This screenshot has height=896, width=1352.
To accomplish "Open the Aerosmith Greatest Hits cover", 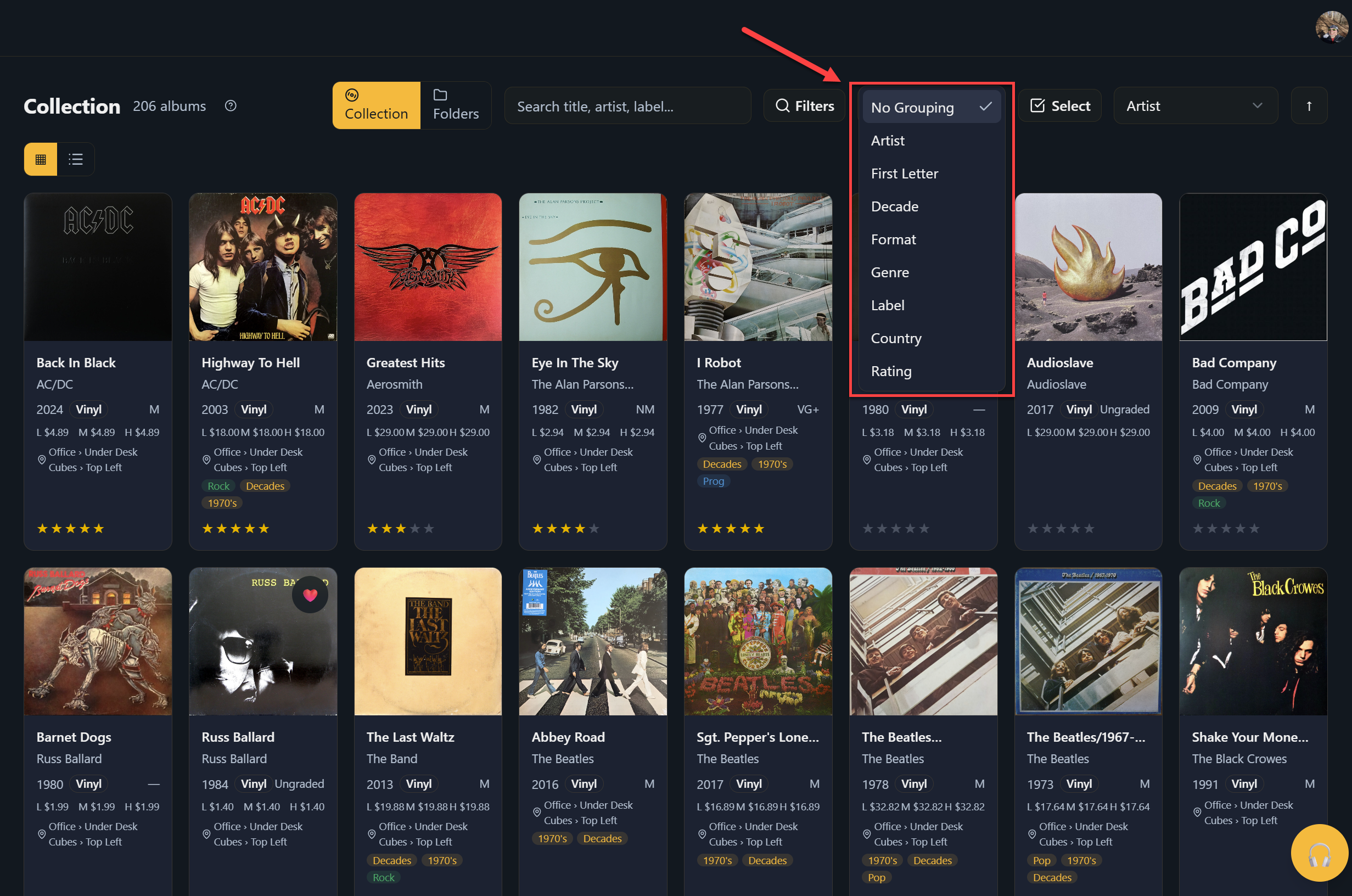I will (428, 267).
